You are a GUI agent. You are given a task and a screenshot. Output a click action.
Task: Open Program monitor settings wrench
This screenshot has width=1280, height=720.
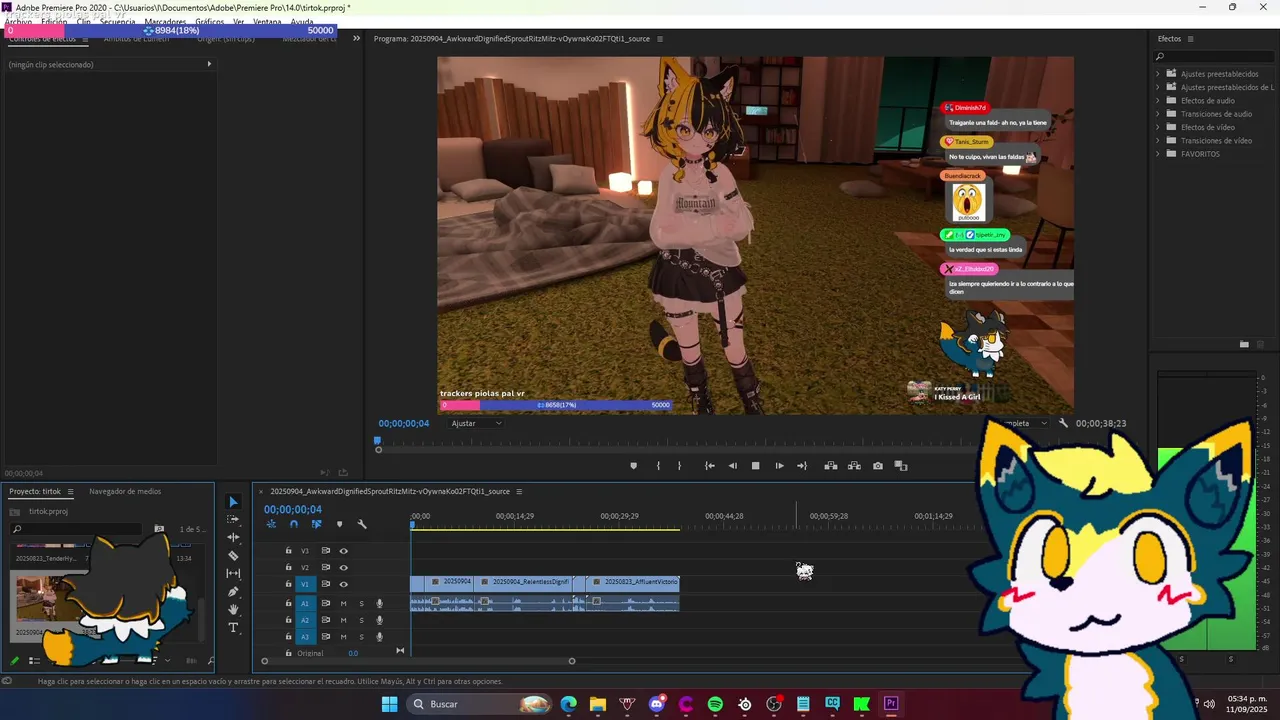1063,423
